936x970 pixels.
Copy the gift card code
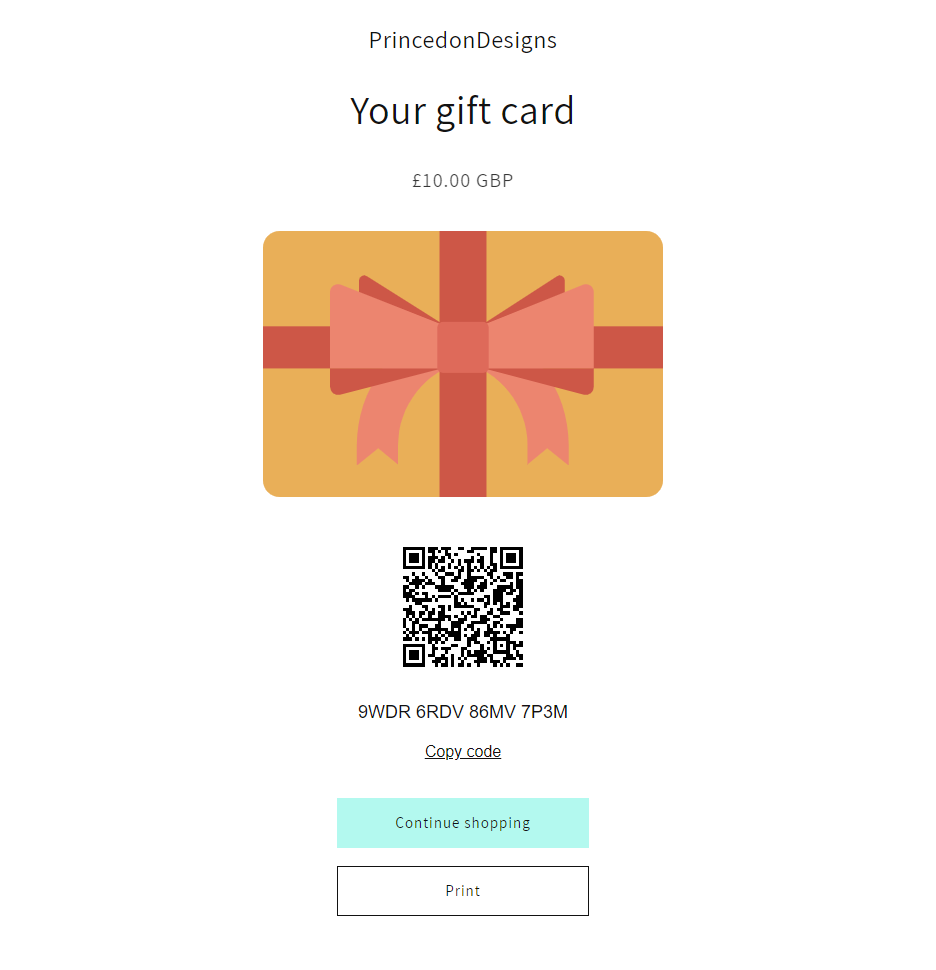(x=463, y=751)
